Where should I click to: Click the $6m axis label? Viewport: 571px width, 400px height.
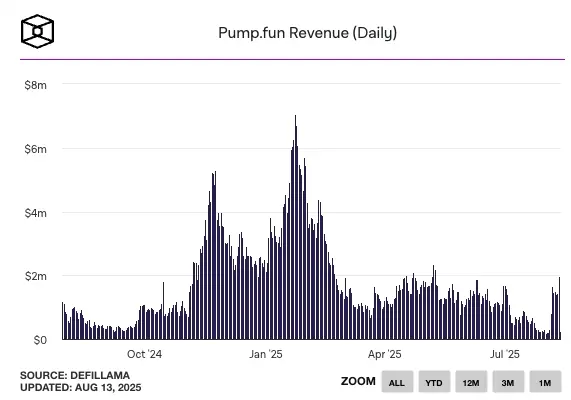35,149
